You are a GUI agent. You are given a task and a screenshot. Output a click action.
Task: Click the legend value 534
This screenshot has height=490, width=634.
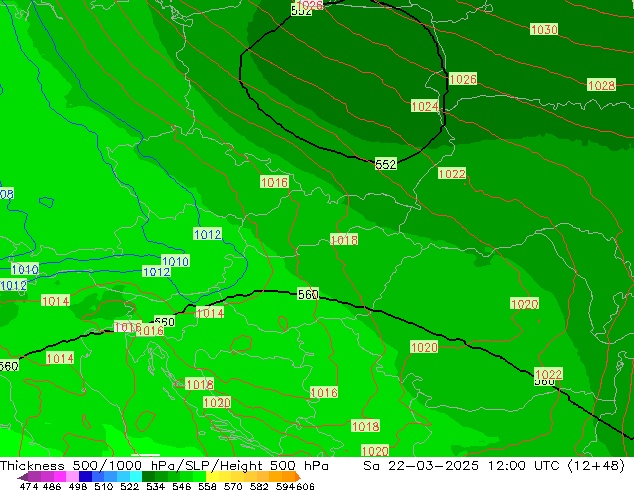156,486
